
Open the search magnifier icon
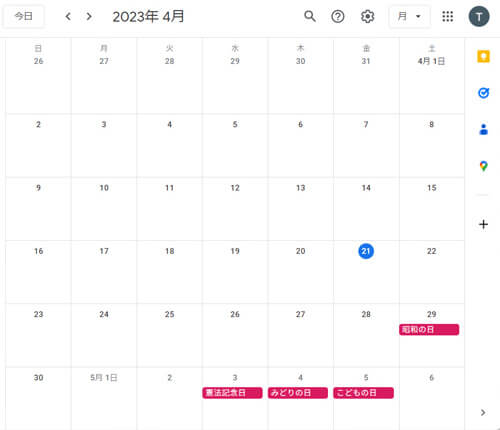[310, 16]
